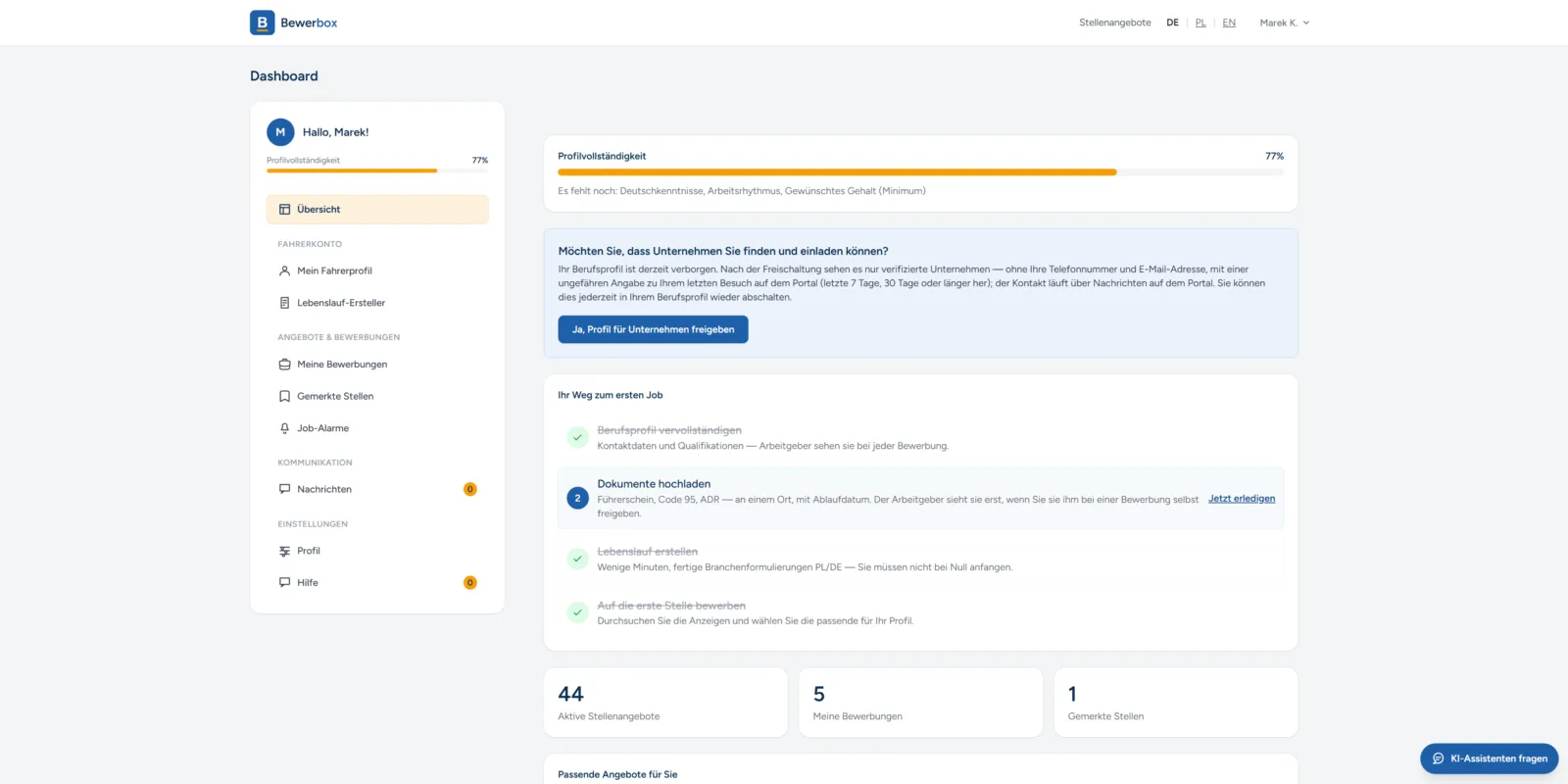Click the 1 Gemerkte Stellen stat card
1568x784 pixels.
pyautogui.click(x=1176, y=703)
